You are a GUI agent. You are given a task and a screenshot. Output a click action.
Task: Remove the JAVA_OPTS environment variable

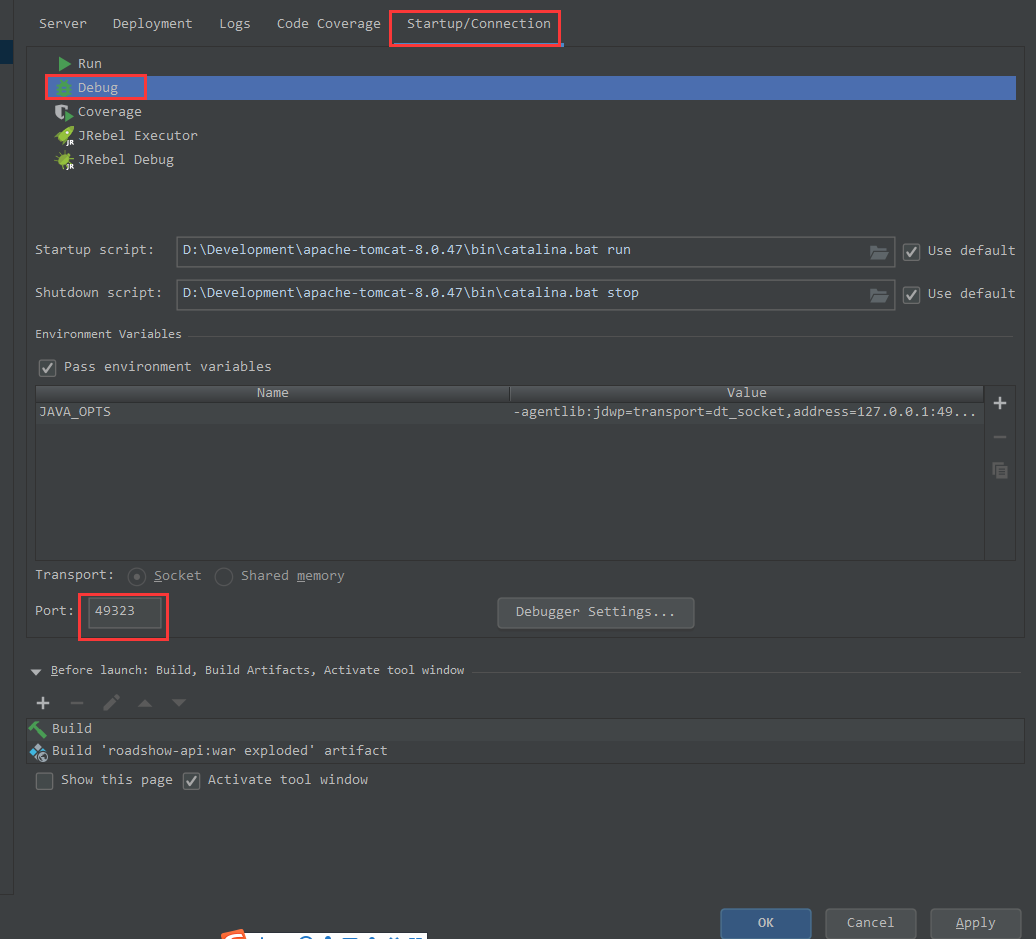(999, 436)
